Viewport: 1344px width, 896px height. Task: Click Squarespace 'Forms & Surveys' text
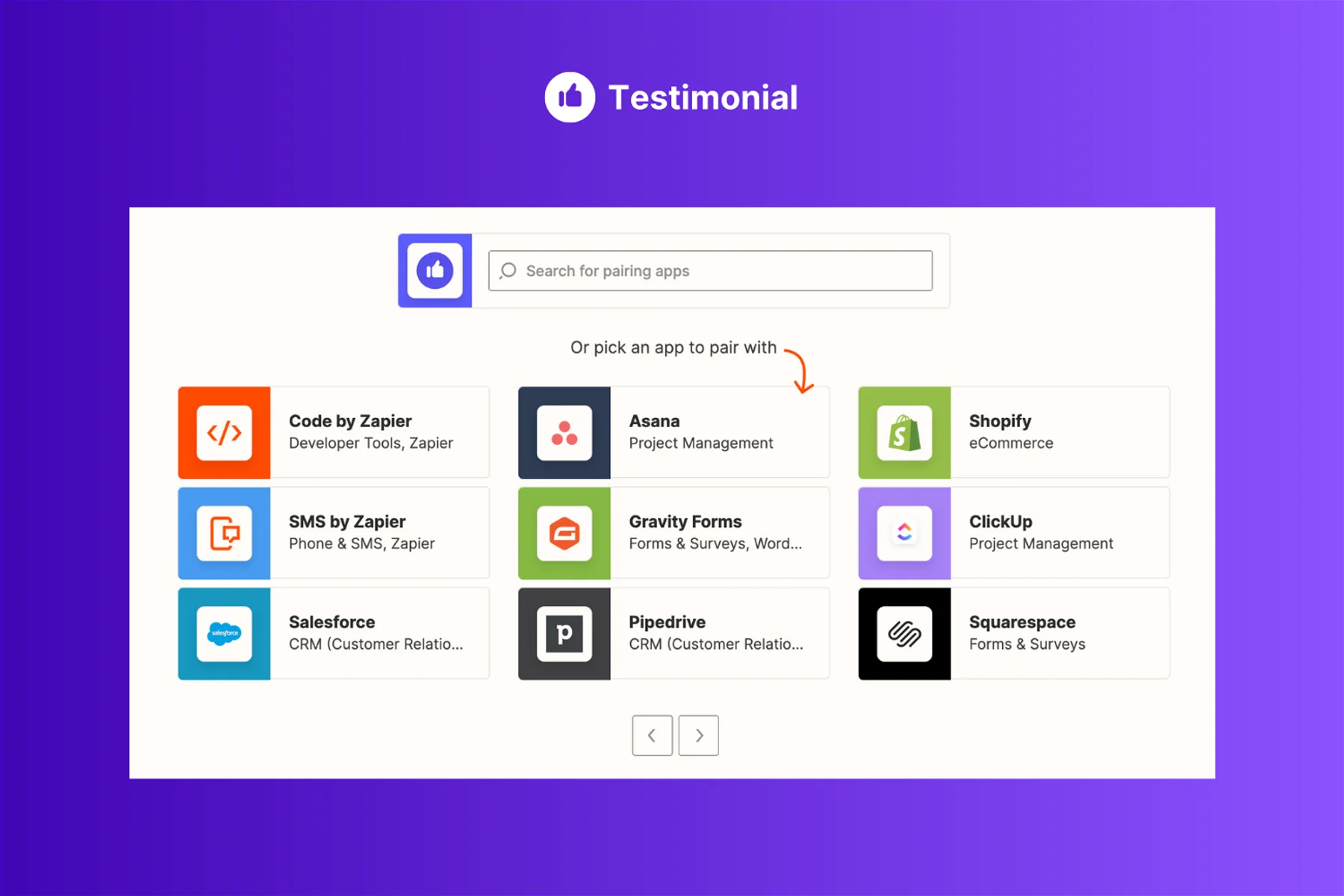point(1027,644)
